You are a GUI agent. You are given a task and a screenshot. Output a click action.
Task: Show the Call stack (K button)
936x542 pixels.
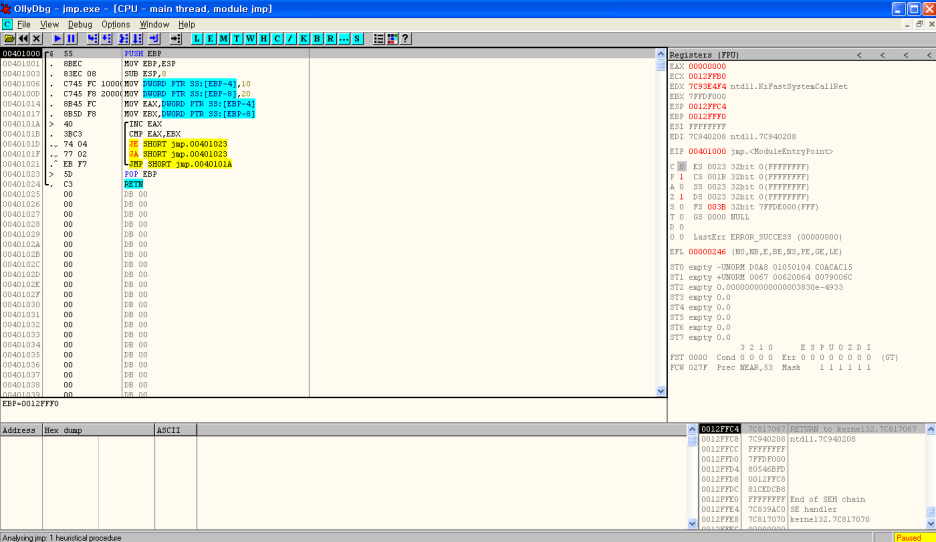click(303, 39)
